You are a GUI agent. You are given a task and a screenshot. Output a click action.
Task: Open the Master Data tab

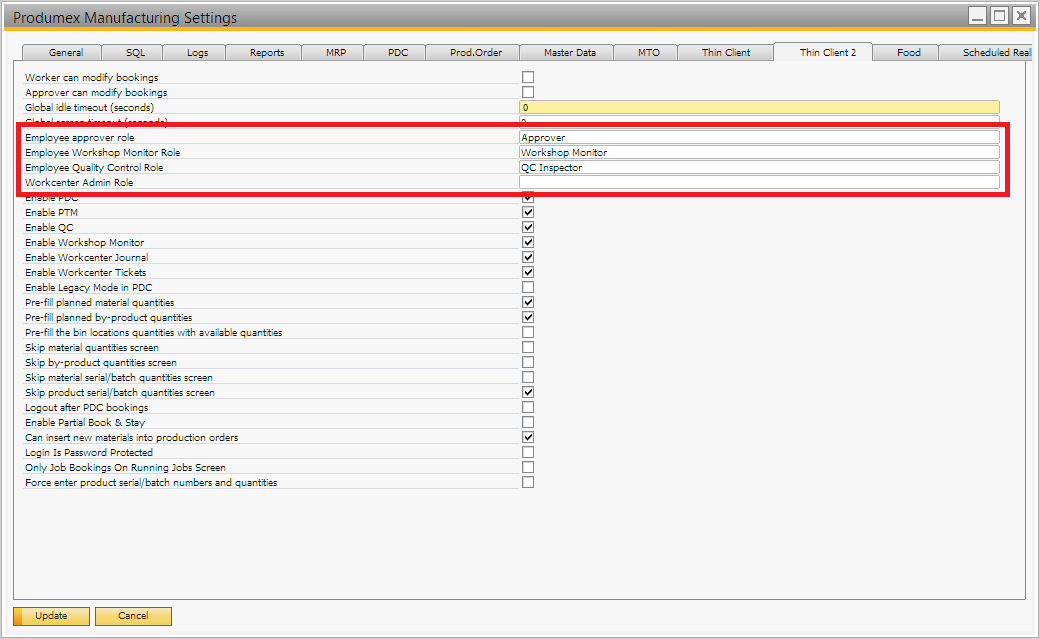click(570, 52)
